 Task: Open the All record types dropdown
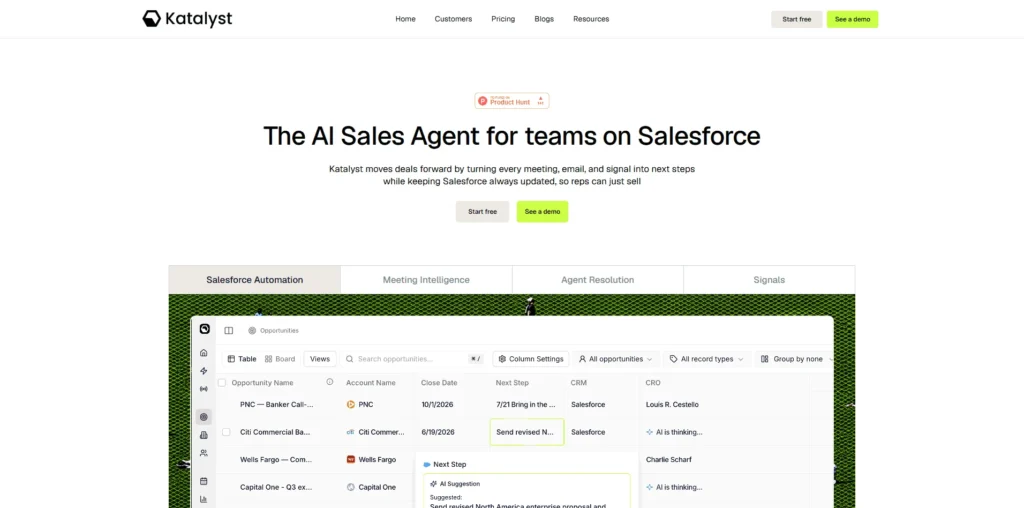[707, 359]
